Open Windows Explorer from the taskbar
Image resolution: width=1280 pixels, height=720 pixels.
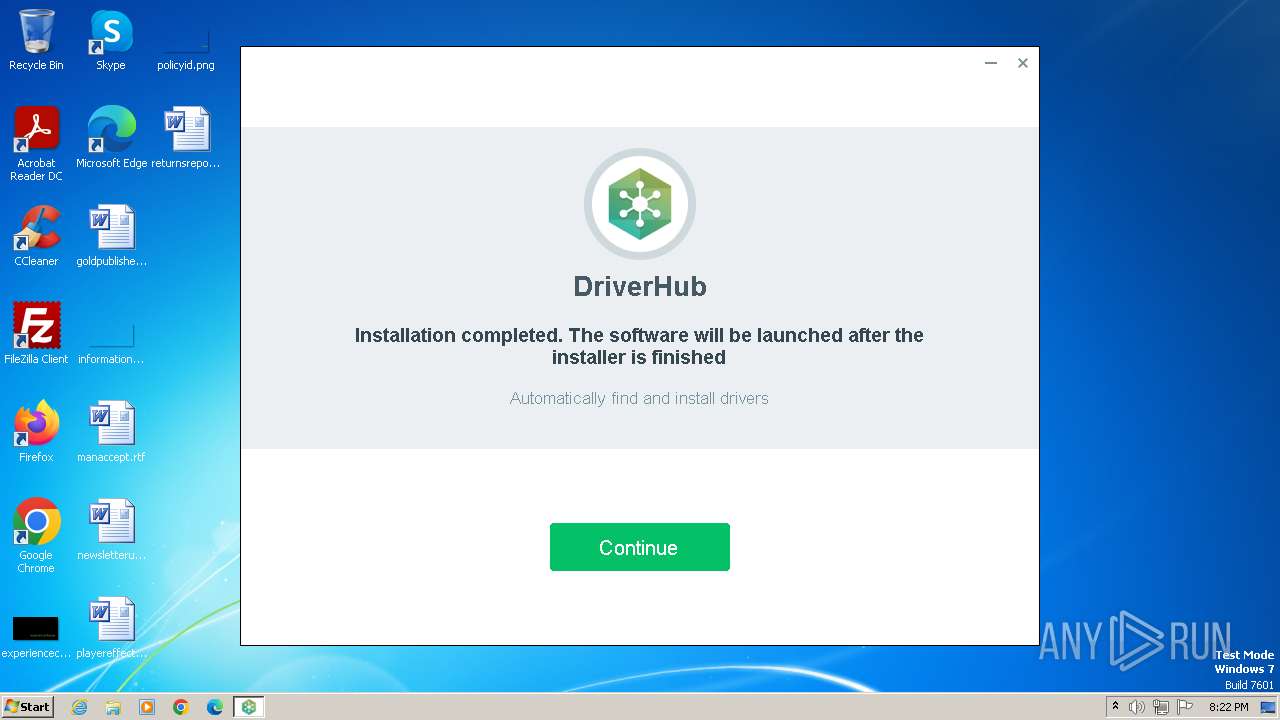click(113, 707)
